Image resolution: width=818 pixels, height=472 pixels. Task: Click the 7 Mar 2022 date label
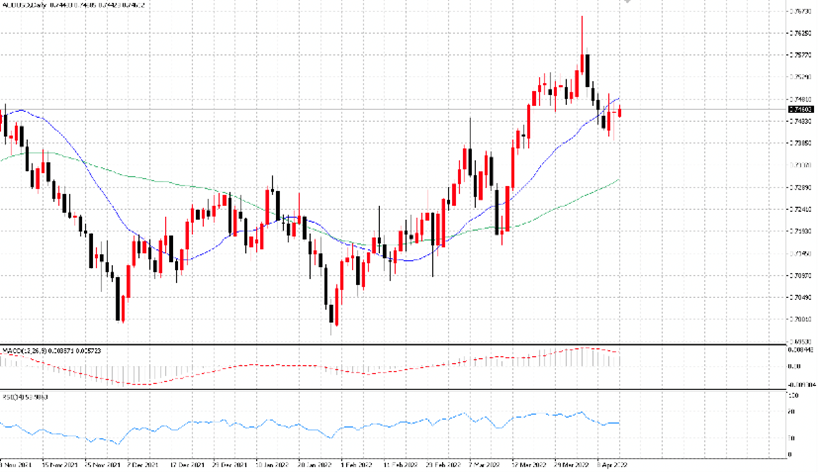(x=485, y=464)
